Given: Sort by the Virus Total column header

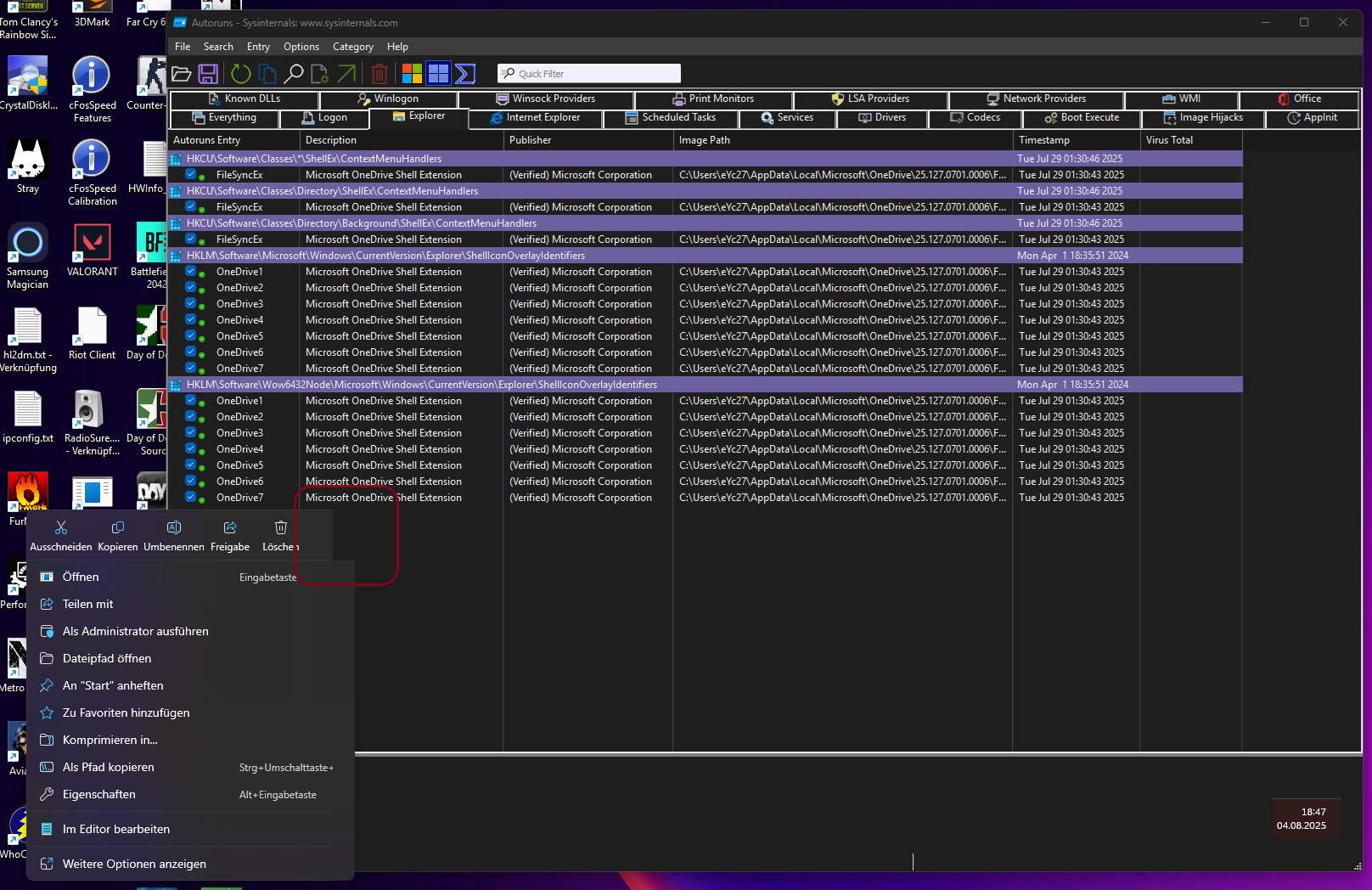Looking at the screenshot, I should [1191, 140].
